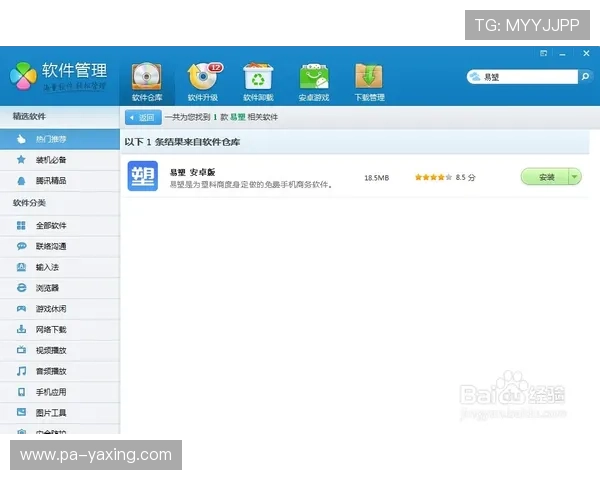This screenshot has height=480, width=600.
Task: Open 图片工具 image tools category
Action: coord(60,413)
